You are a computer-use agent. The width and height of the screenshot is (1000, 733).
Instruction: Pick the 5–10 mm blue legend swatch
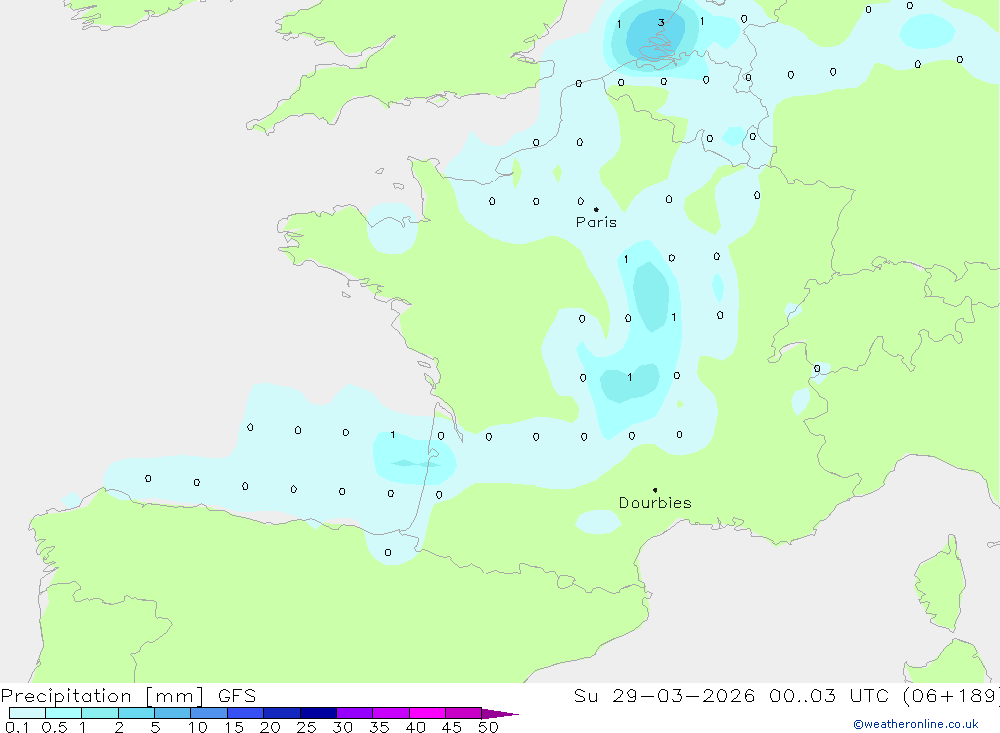[172, 713]
